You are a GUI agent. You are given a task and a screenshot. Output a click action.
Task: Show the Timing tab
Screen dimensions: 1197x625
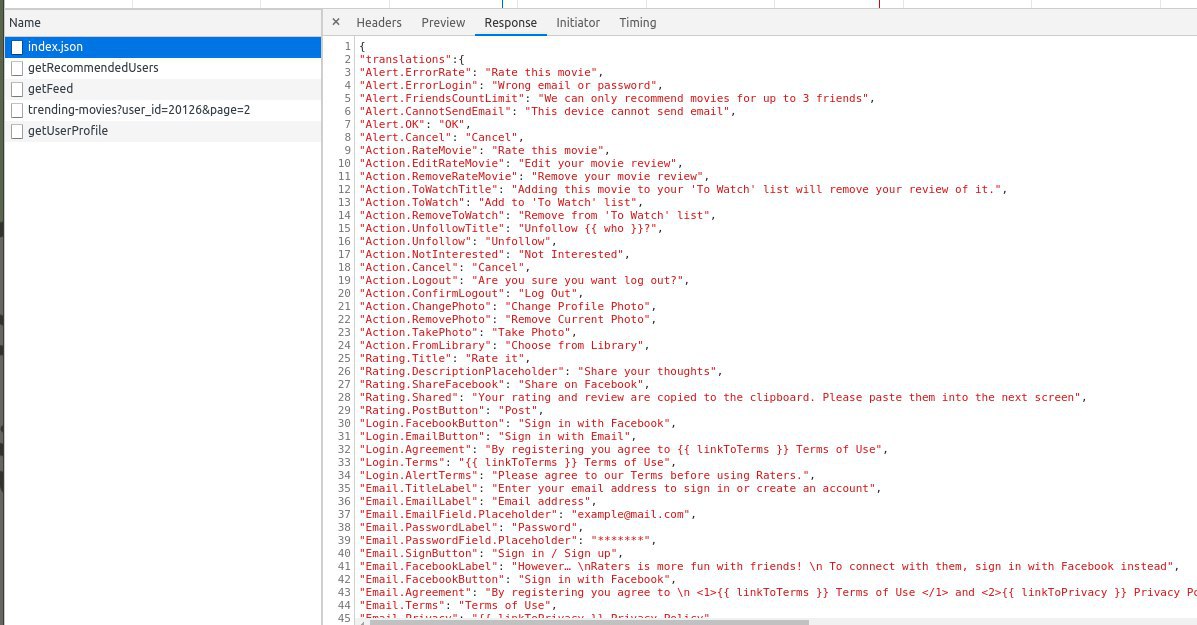[x=637, y=22]
